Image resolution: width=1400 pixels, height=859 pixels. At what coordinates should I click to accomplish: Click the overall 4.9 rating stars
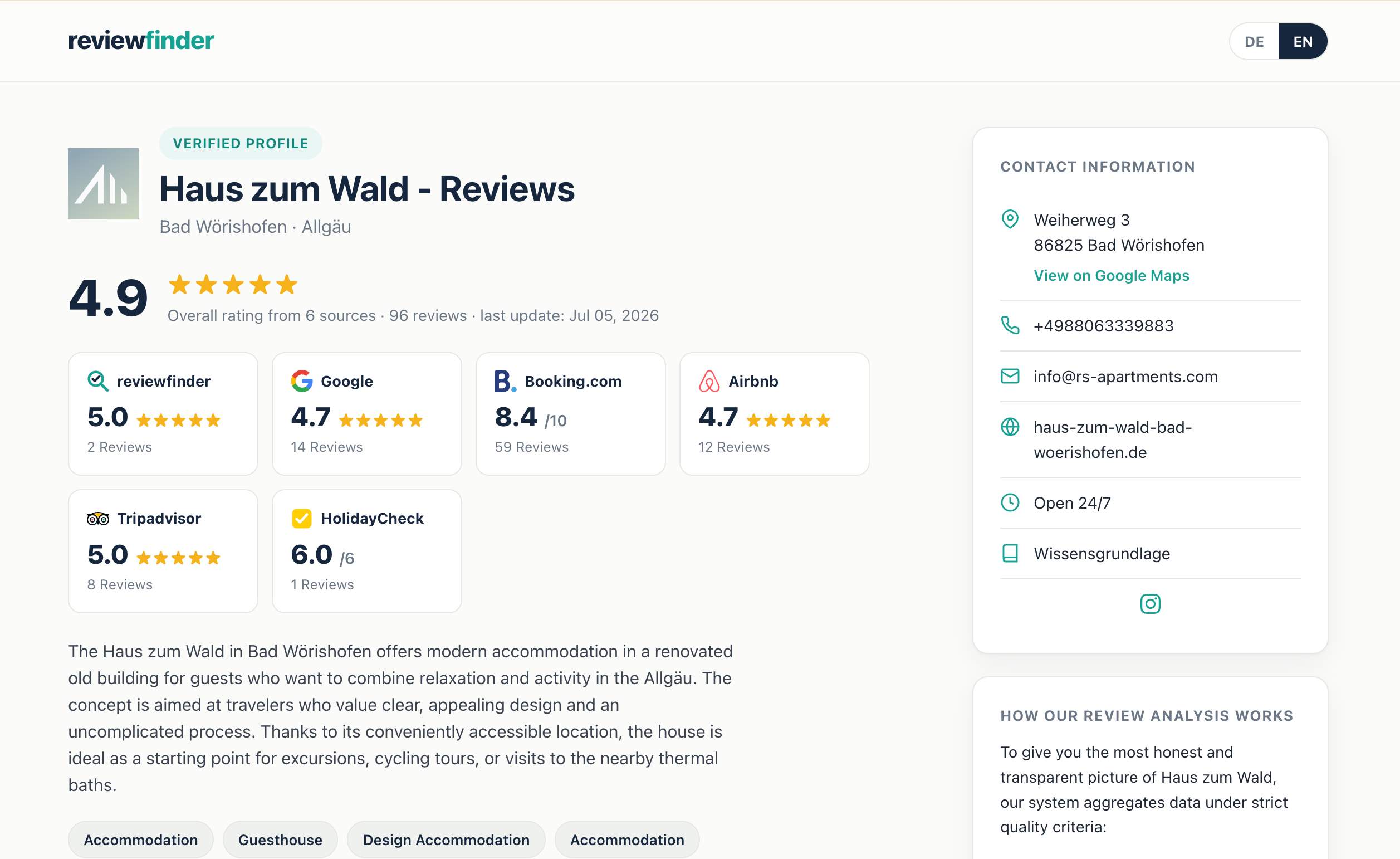233,284
